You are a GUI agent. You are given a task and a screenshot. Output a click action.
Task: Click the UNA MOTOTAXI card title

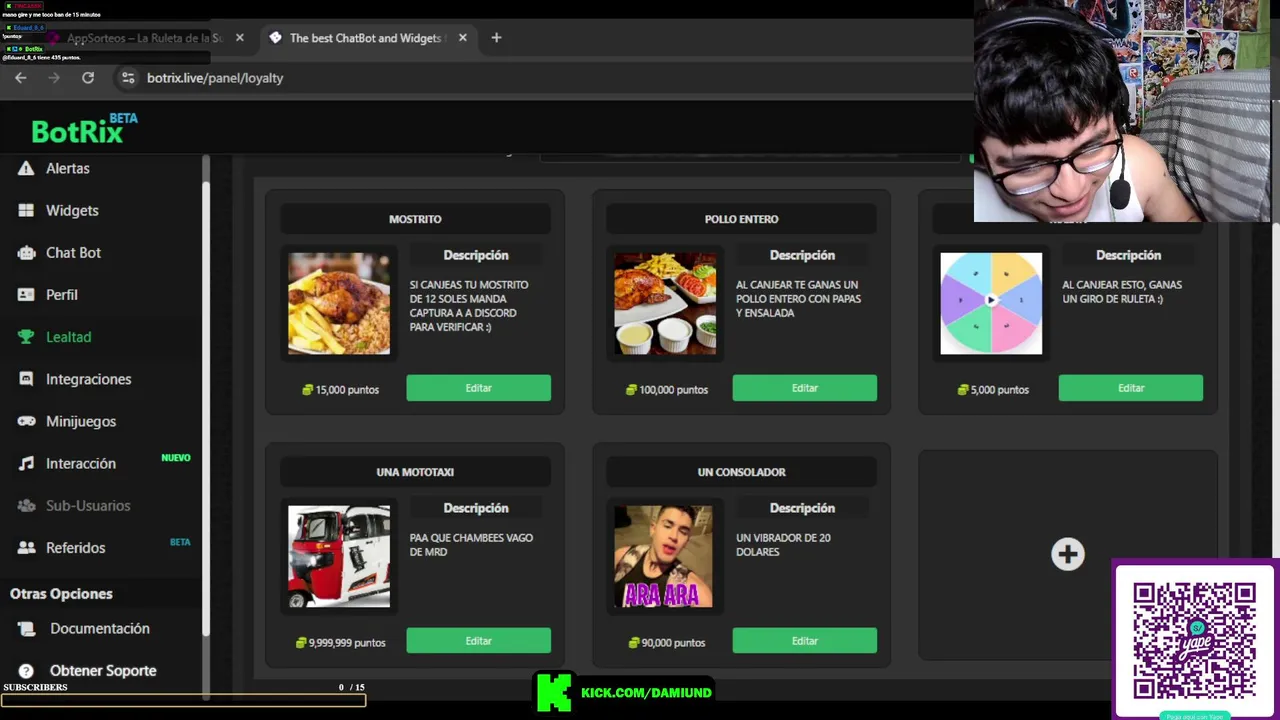[x=415, y=472]
